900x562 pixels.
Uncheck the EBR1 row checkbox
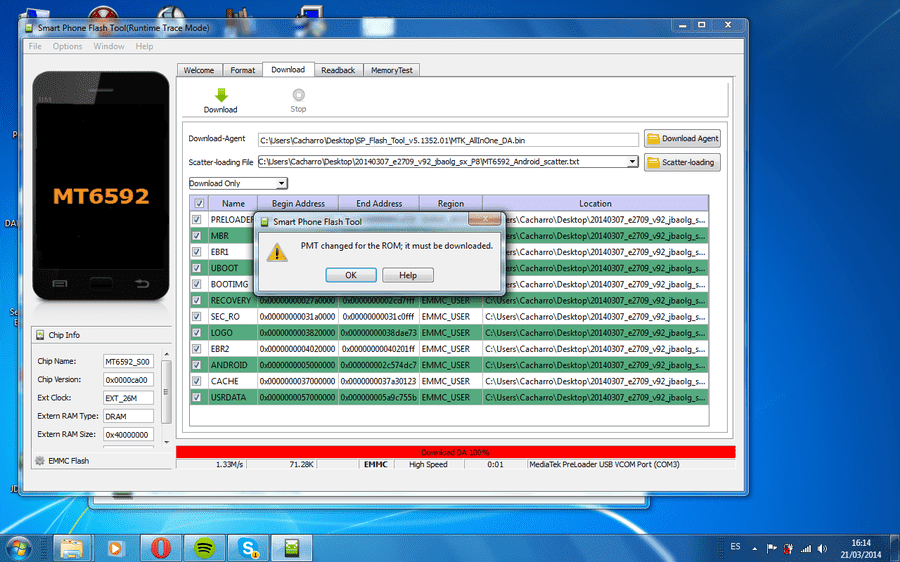[x=197, y=251]
